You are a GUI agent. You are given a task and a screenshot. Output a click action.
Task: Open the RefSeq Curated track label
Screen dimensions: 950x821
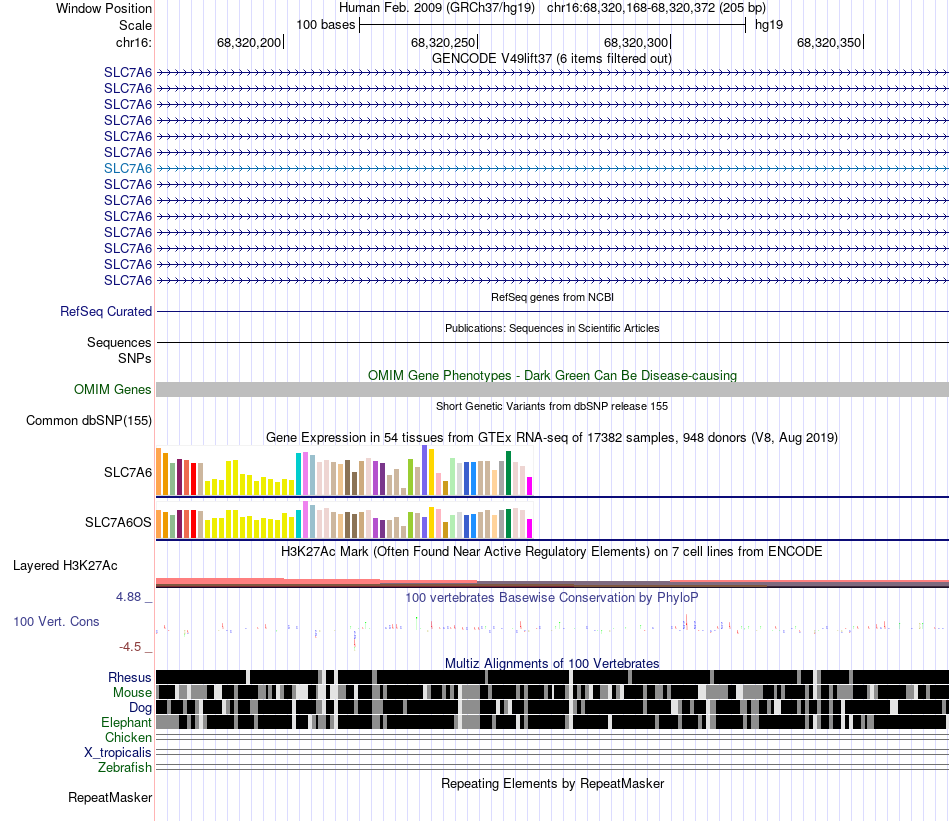coord(106,311)
